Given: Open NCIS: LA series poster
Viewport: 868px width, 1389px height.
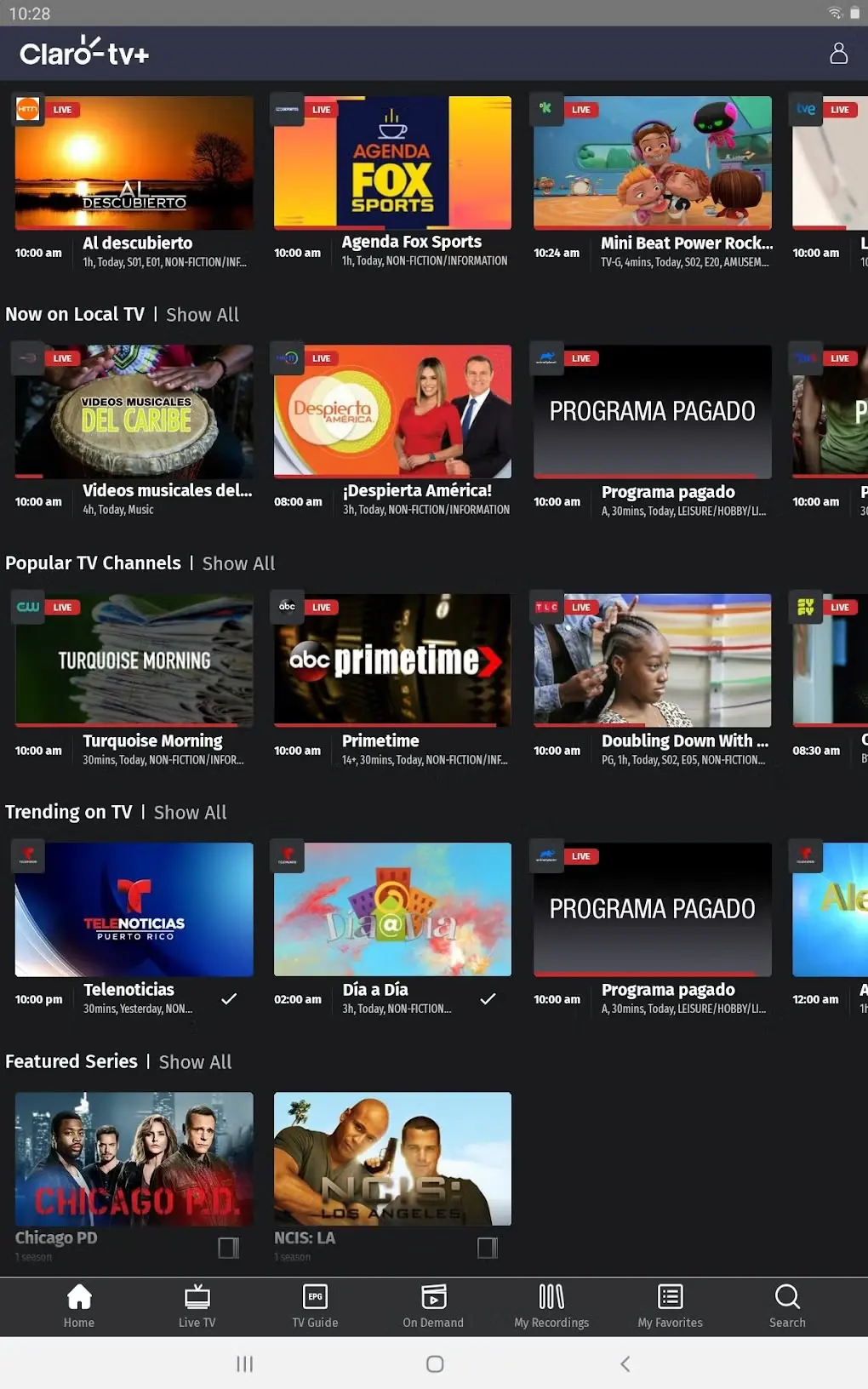Looking at the screenshot, I should (392, 1158).
